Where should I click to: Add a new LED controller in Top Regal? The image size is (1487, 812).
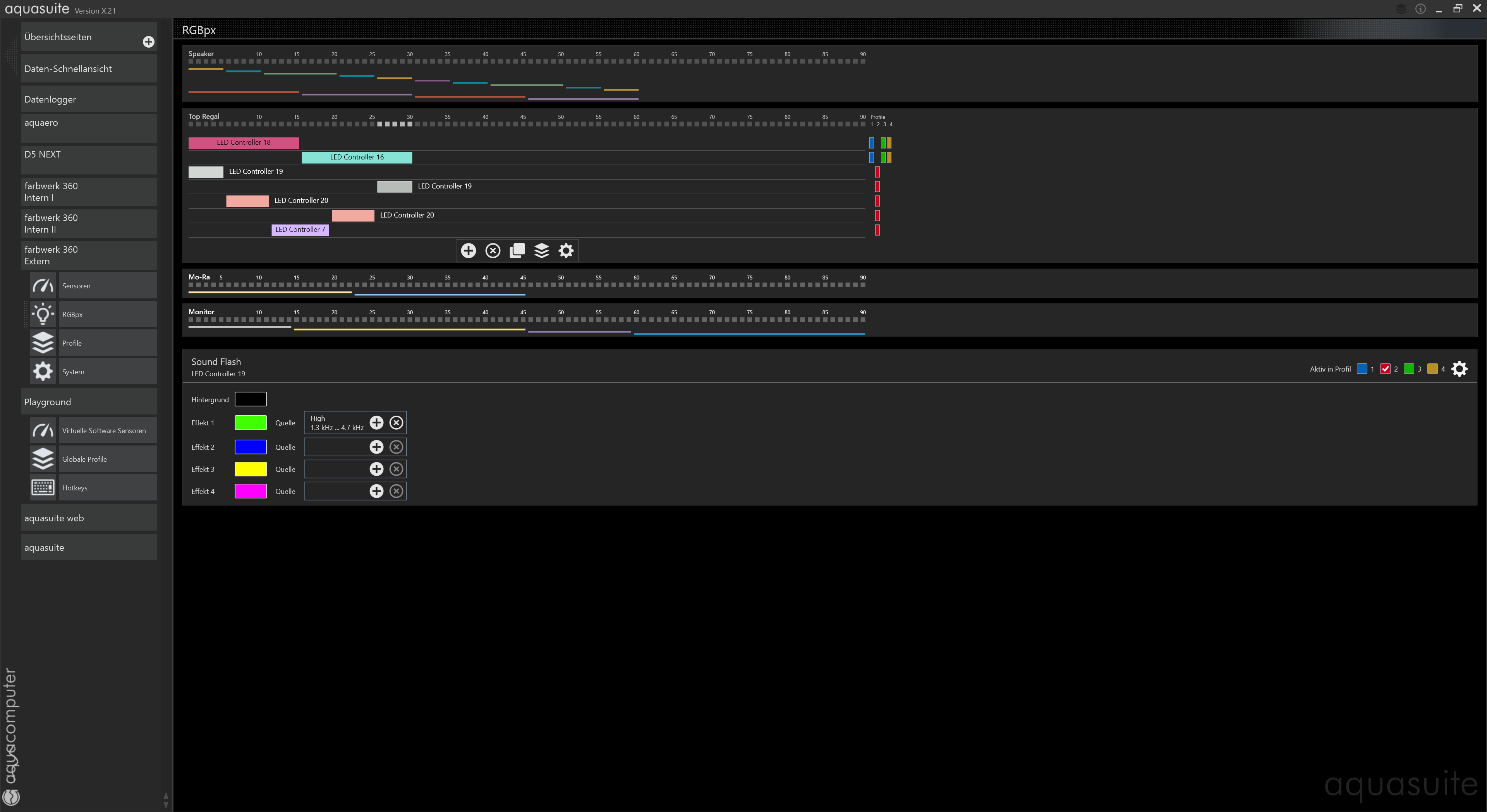pyautogui.click(x=468, y=250)
